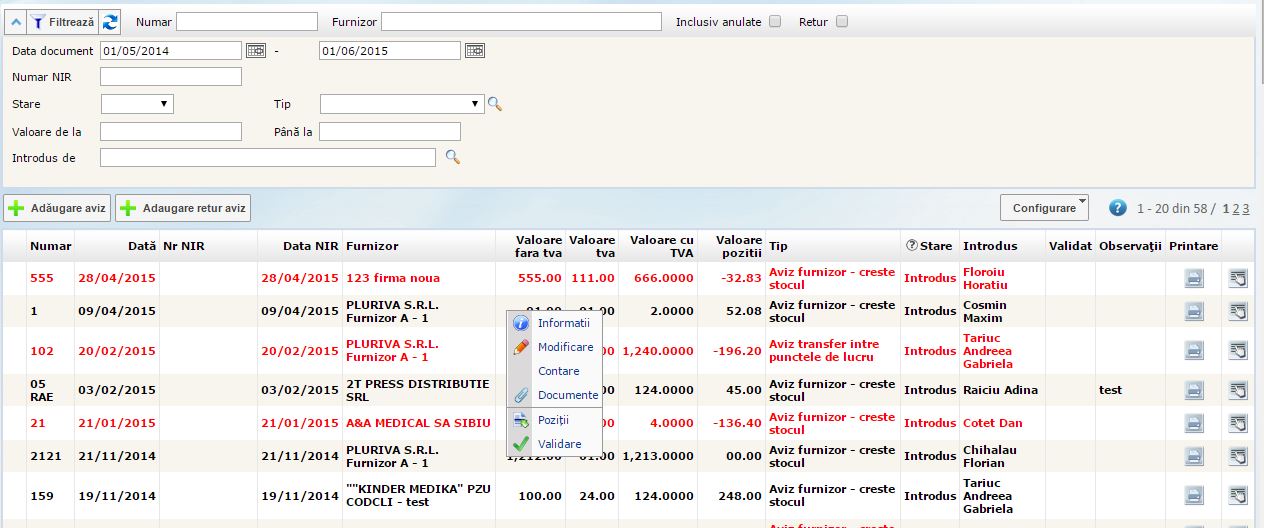Click magnifier icon next to Tip dropdown
The width and height of the screenshot is (1264, 528).
tap(494, 104)
